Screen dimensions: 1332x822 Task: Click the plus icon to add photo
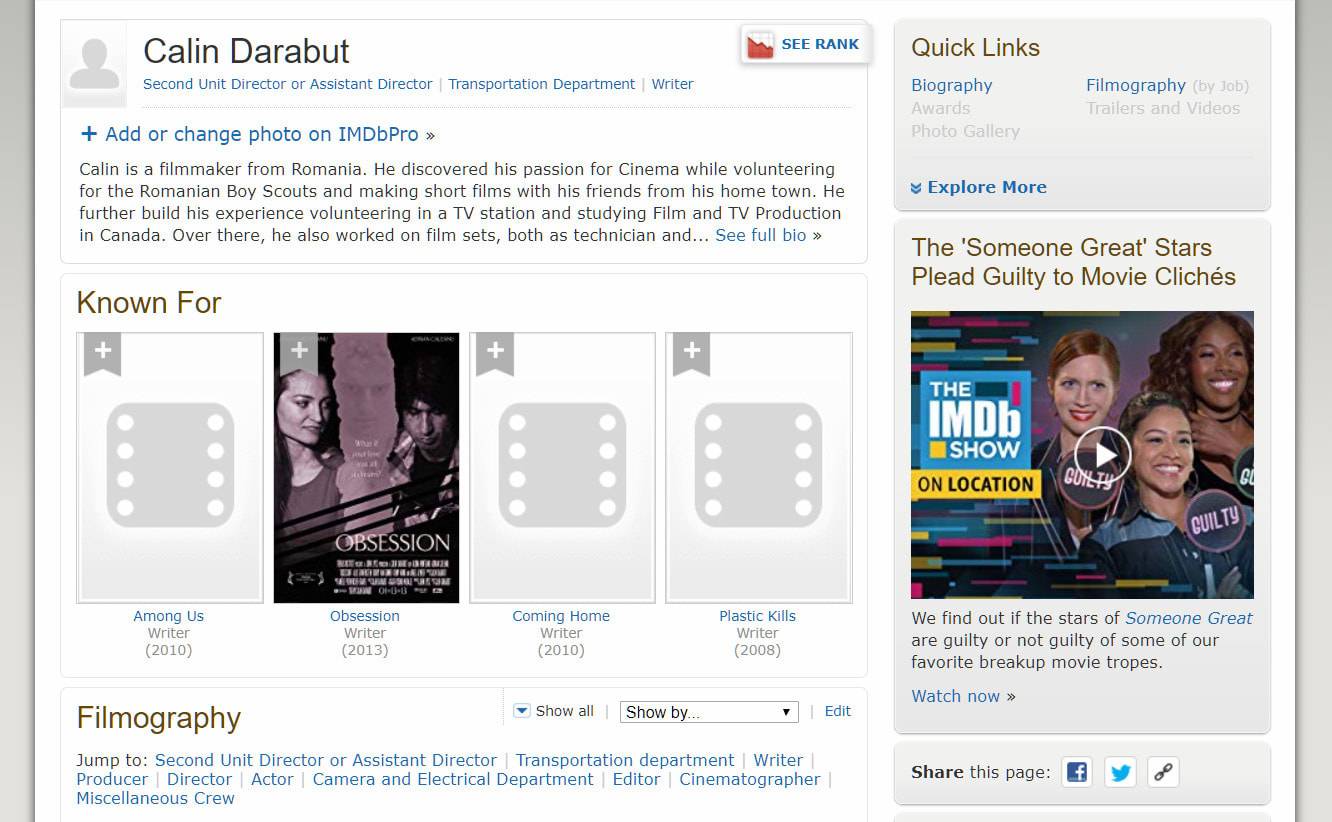tap(89, 134)
